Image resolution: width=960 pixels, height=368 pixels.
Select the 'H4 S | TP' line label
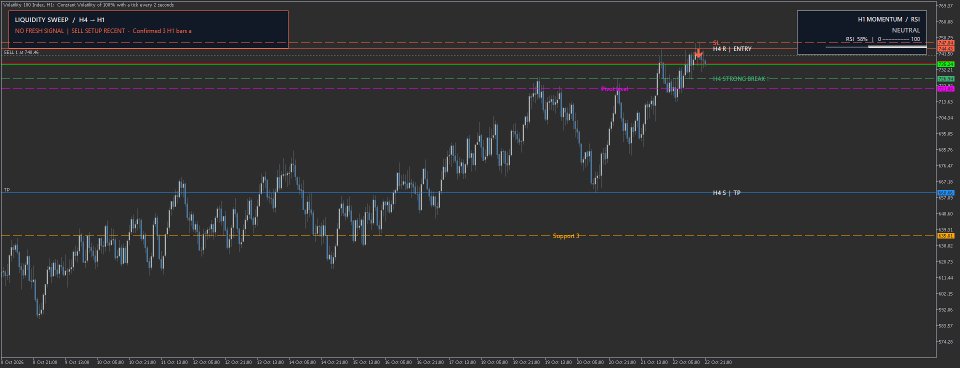tap(727, 192)
